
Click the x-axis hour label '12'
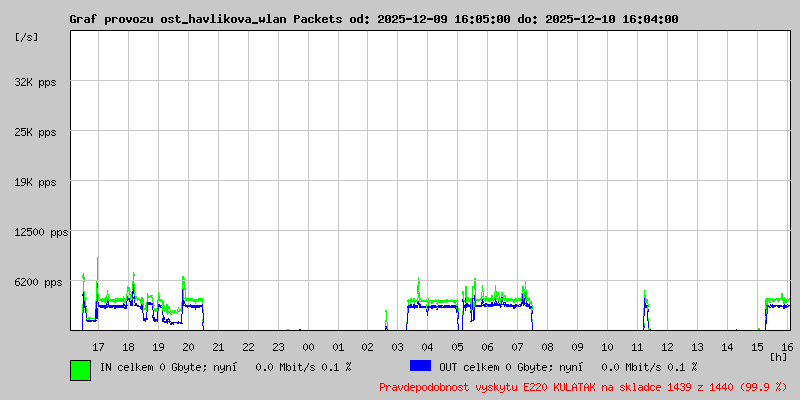(667, 347)
